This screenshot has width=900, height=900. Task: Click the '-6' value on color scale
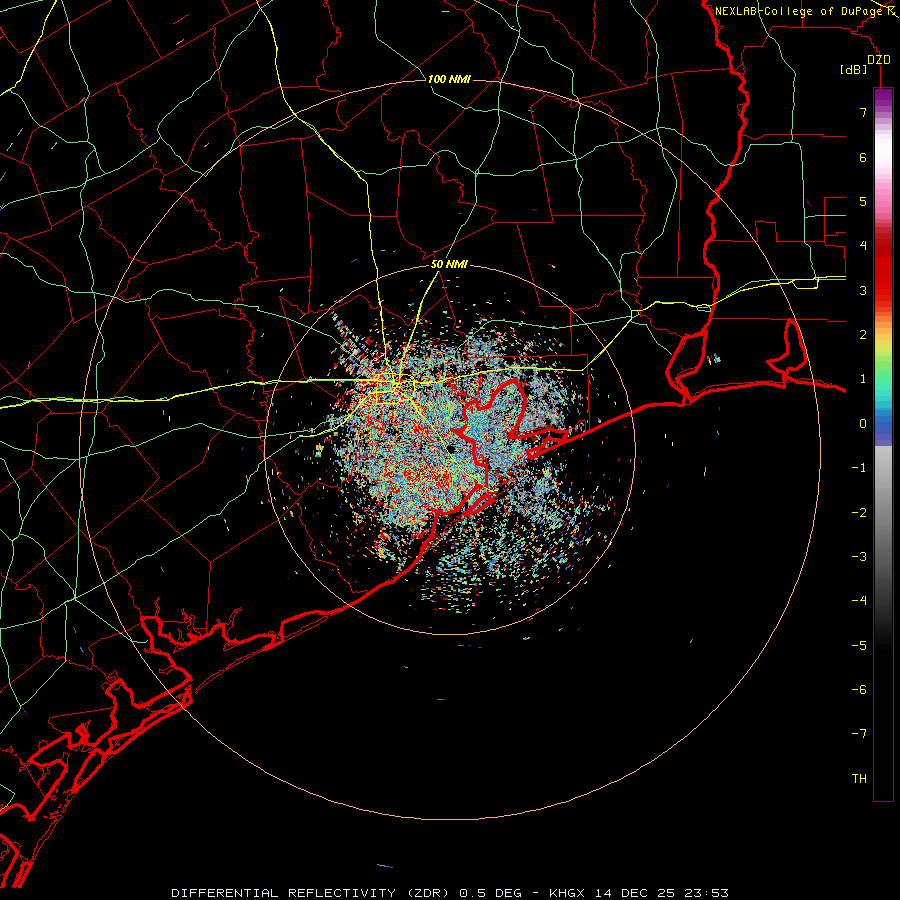coord(859,690)
